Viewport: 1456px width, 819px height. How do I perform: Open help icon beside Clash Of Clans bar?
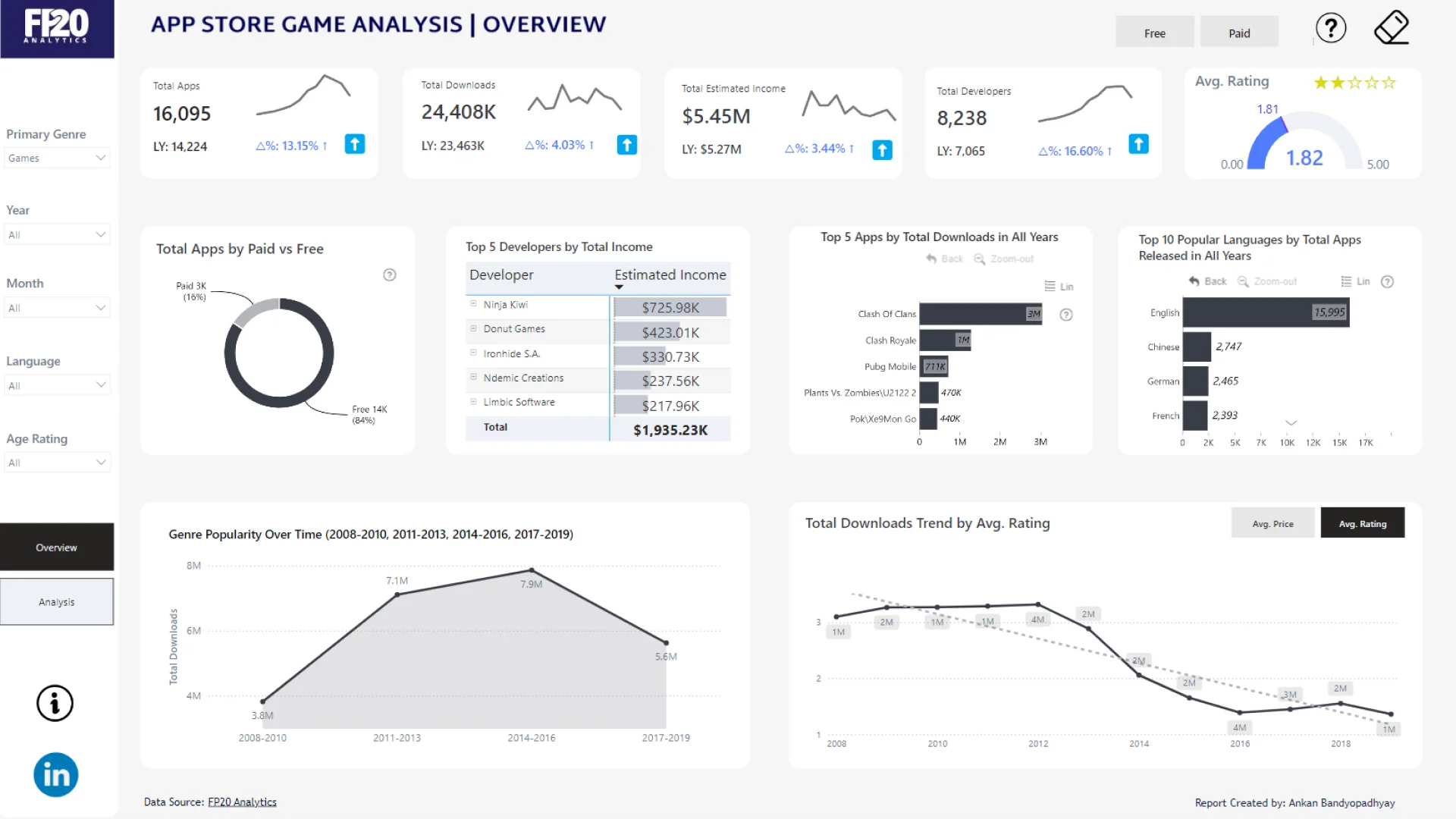pos(1066,315)
